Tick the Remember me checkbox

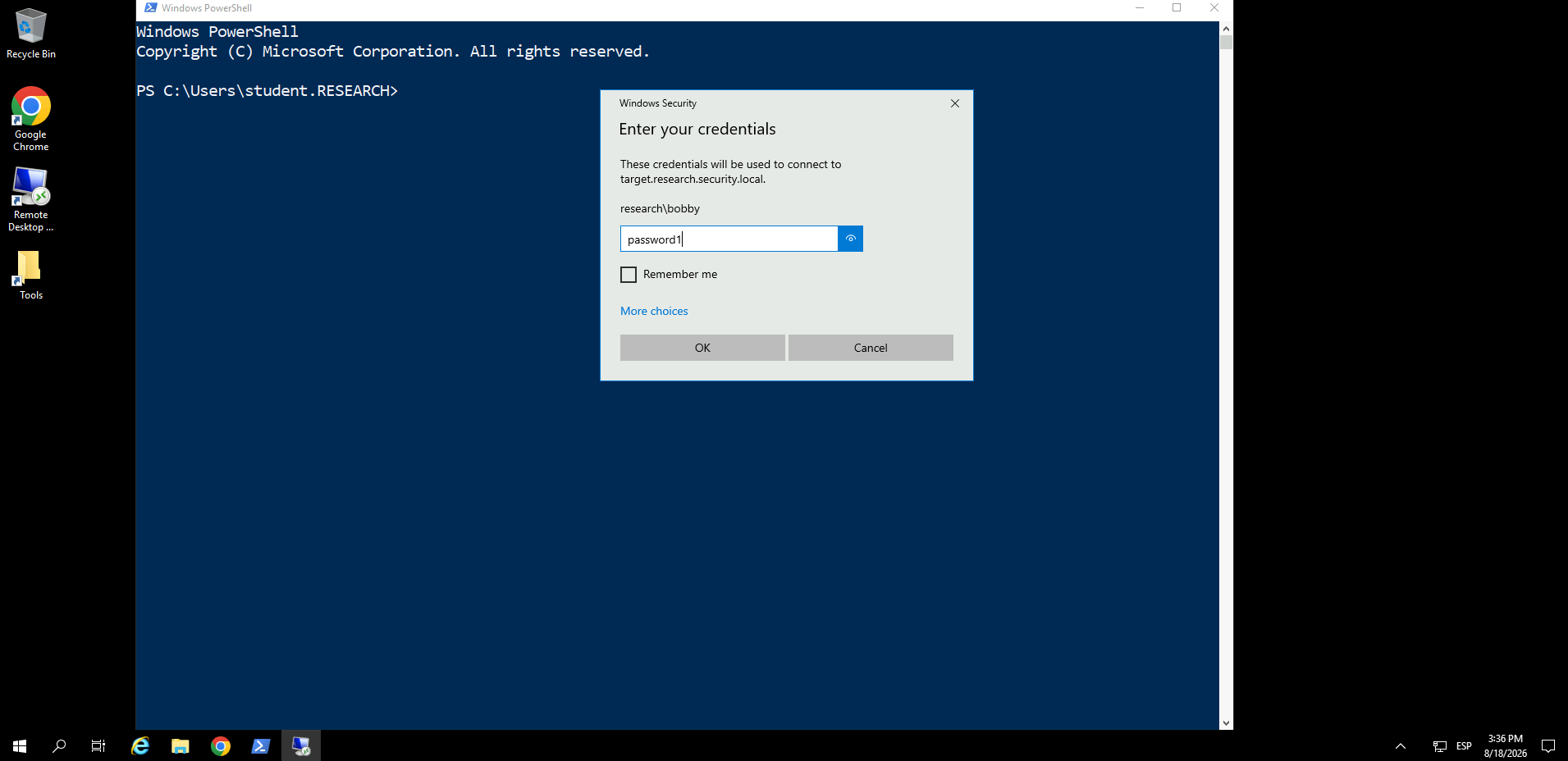point(629,275)
